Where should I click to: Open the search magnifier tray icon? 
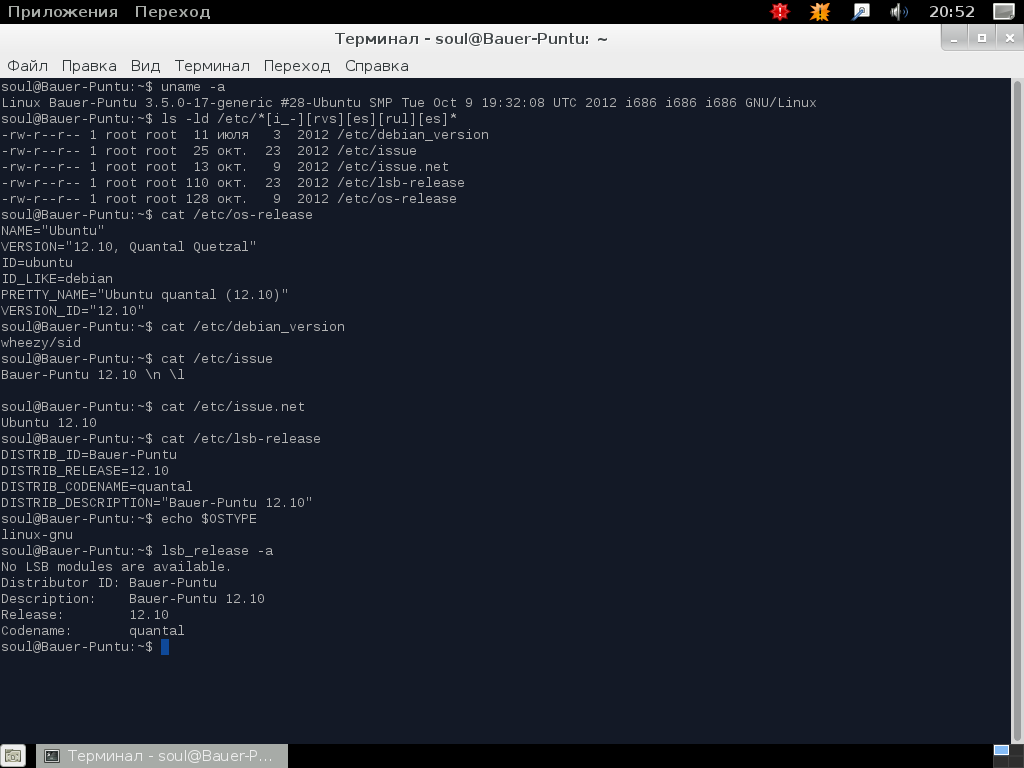(861, 12)
